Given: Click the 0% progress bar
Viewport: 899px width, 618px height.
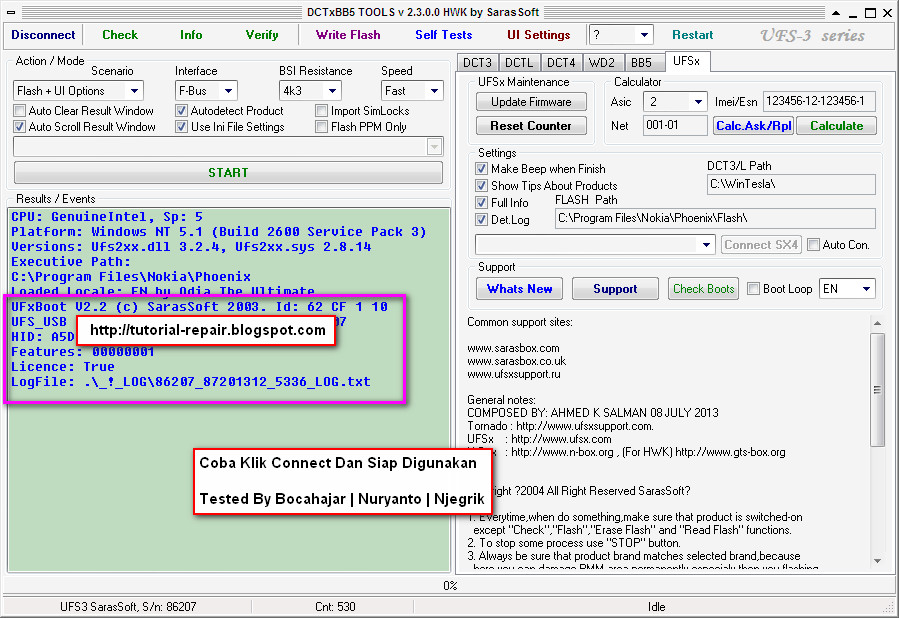Looking at the screenshot, I should tap(450, 585).
